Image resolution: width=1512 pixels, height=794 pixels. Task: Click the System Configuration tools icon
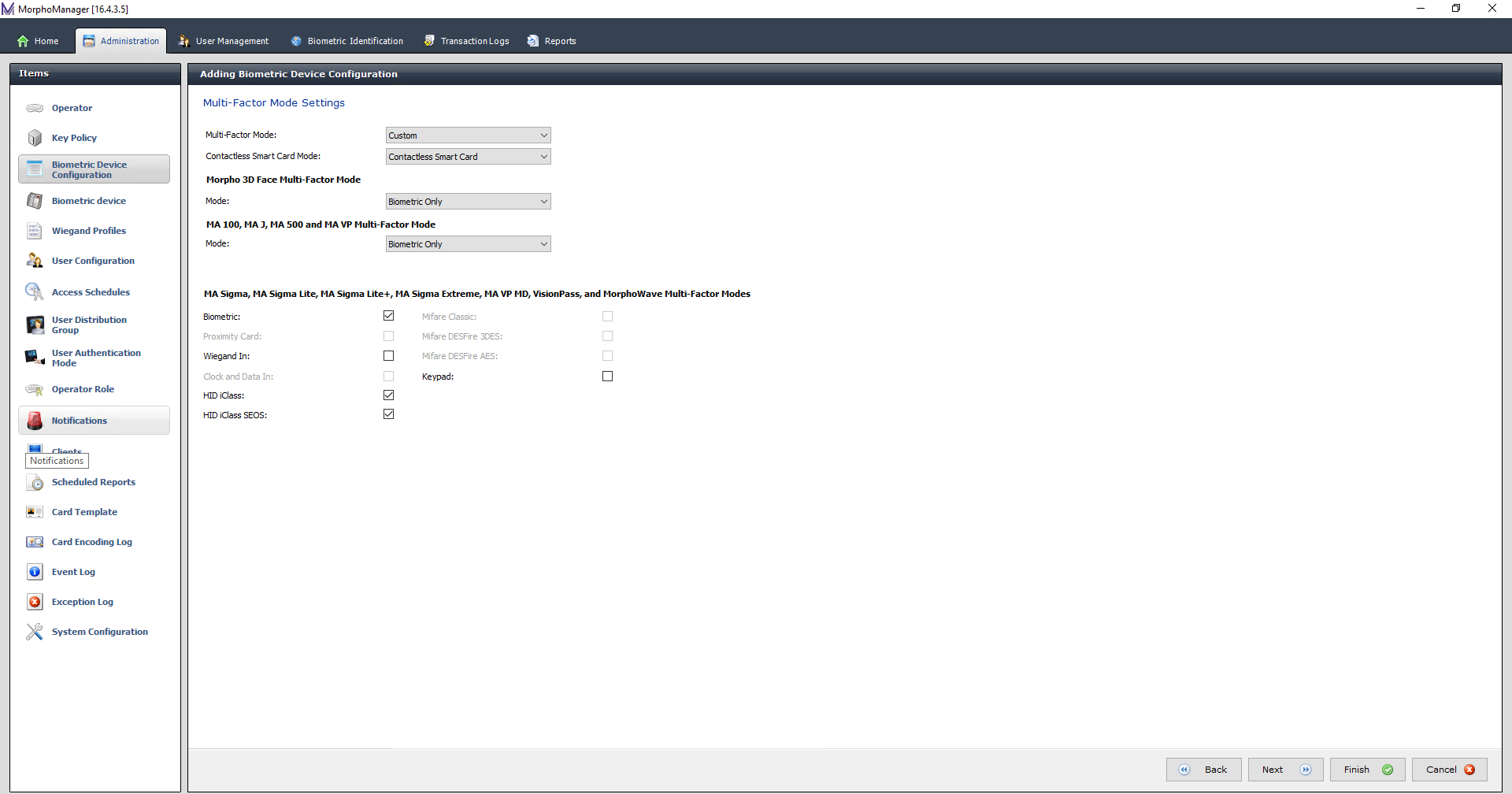[x=35, y=632]
